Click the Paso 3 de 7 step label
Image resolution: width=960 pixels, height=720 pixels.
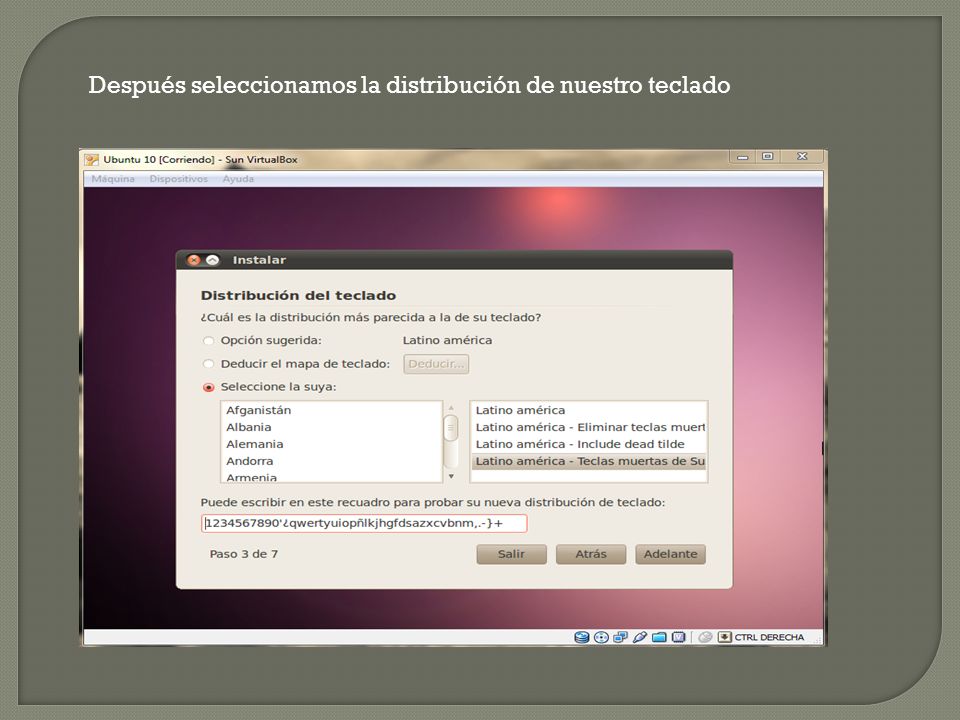[x=244, y=554]
